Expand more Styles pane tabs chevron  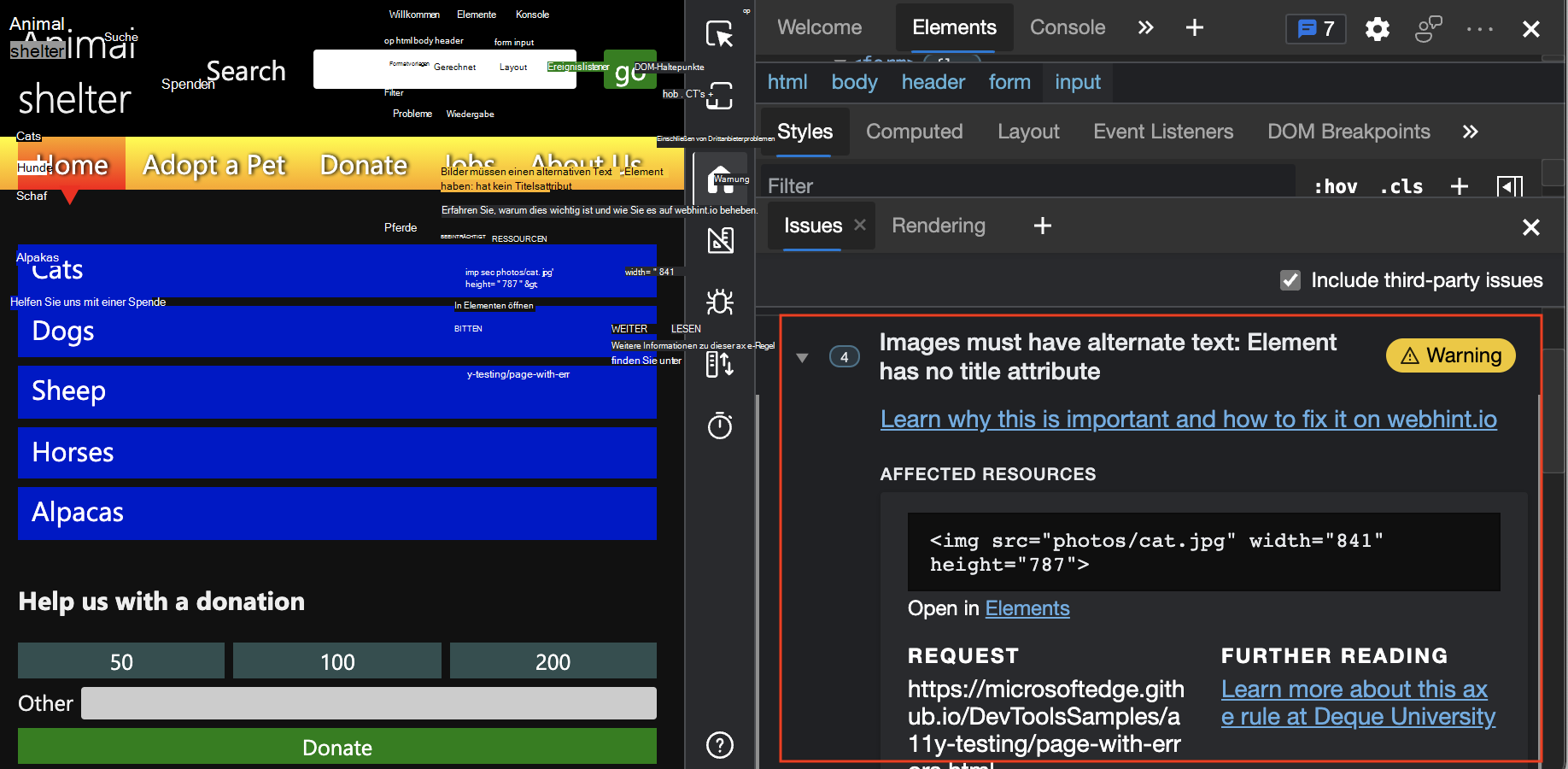(x=1470, y=132)
